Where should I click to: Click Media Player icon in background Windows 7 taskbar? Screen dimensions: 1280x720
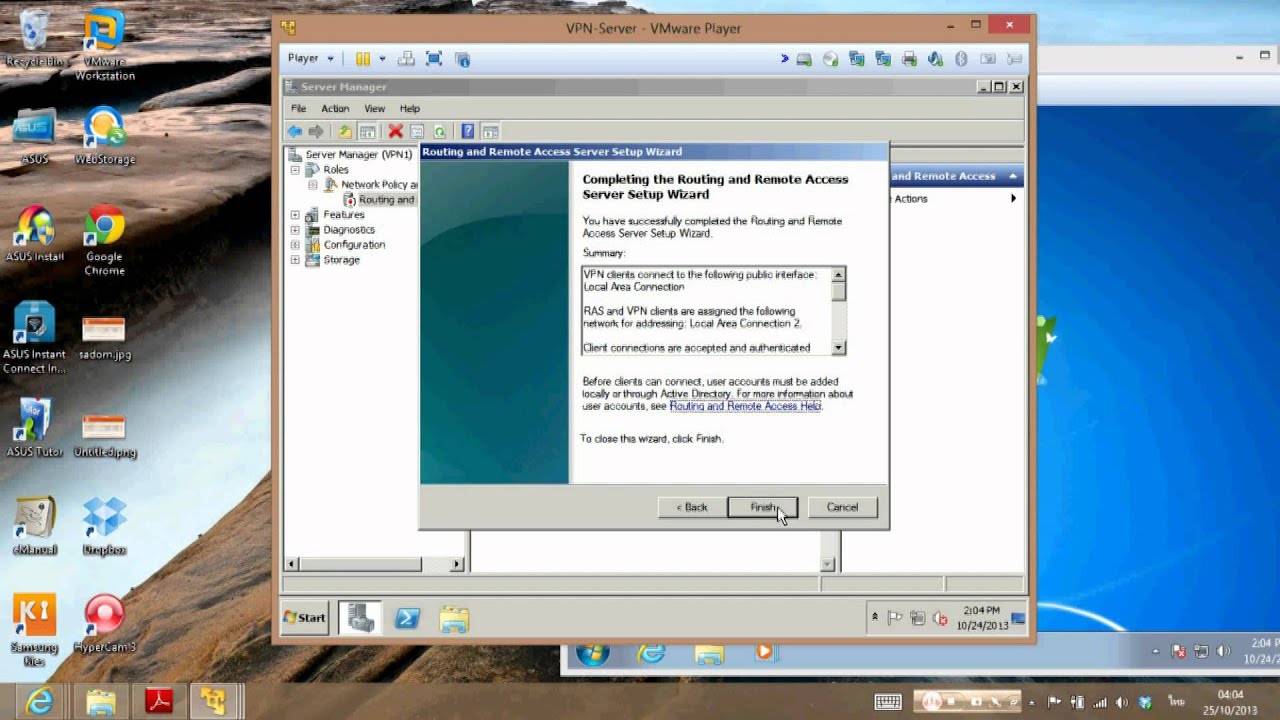click(764, 654)
